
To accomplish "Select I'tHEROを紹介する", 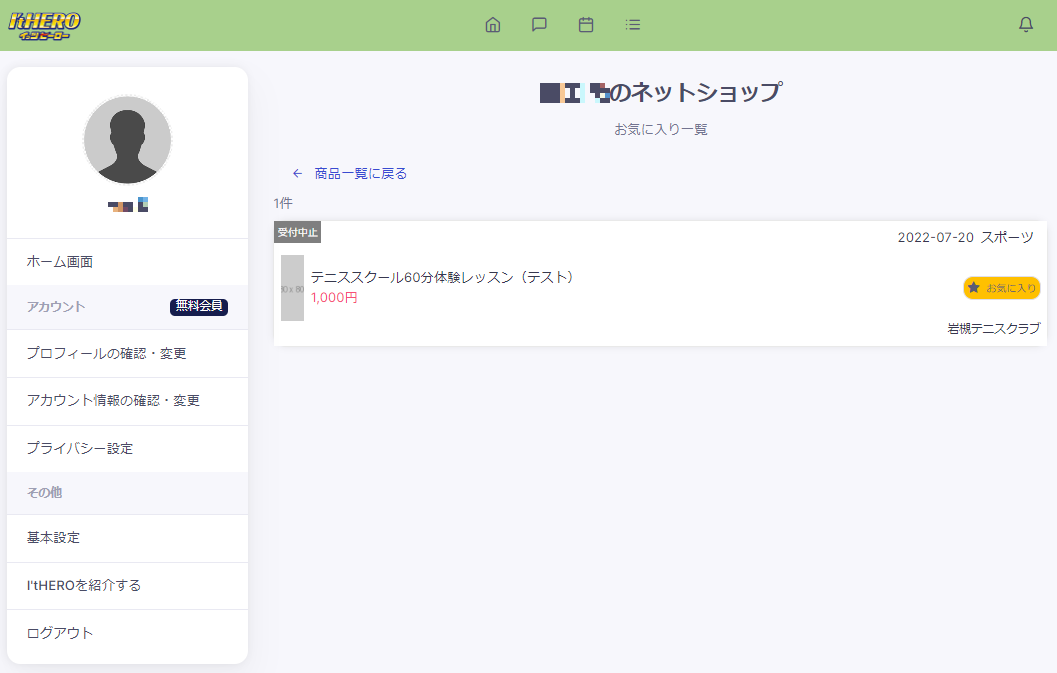I will pyautogui.click(x=127, y=585).
